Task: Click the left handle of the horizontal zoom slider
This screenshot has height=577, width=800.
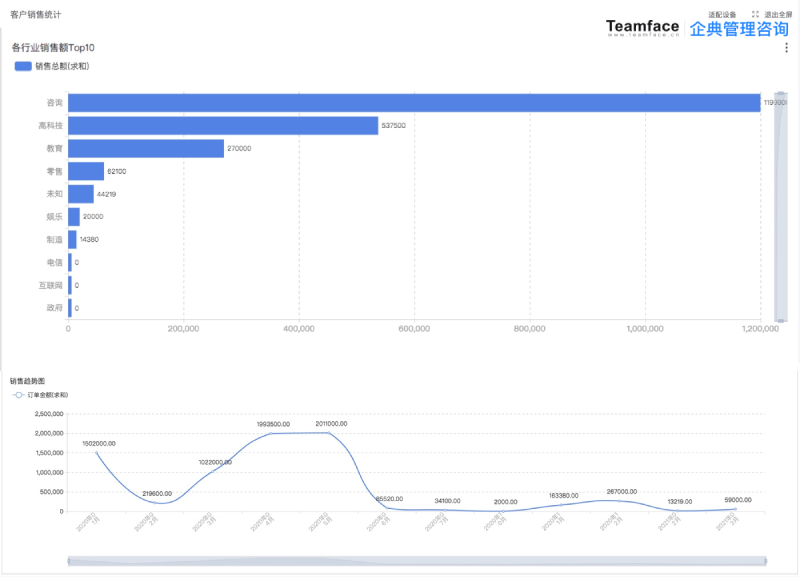Action: click(x=68, y=561)
